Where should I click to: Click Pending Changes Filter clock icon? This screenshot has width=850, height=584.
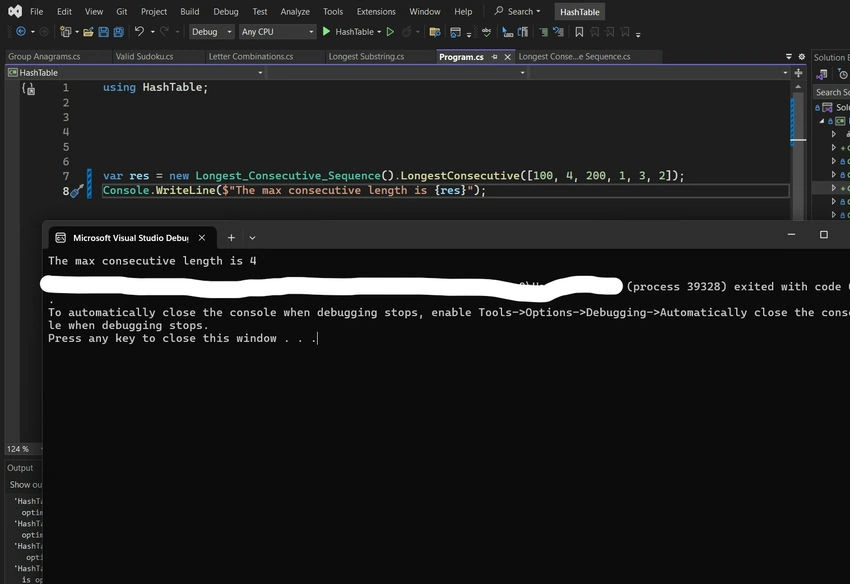pyautogui.click(x=843, y=74)
